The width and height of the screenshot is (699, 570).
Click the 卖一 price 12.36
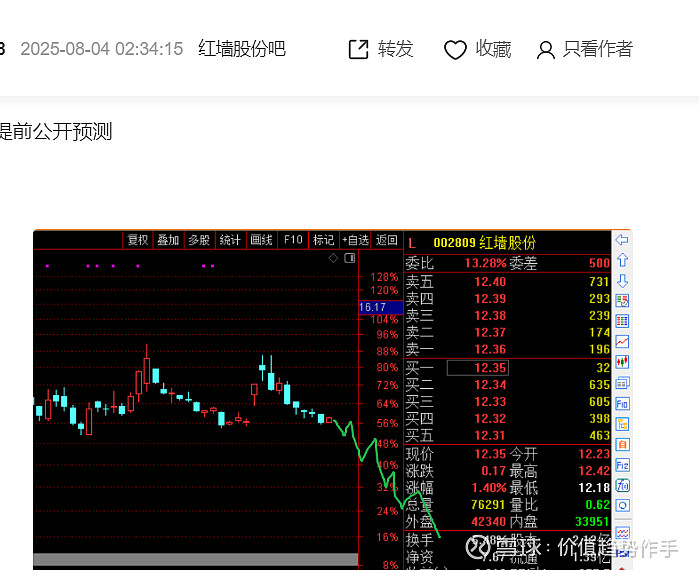coord(490,349)
